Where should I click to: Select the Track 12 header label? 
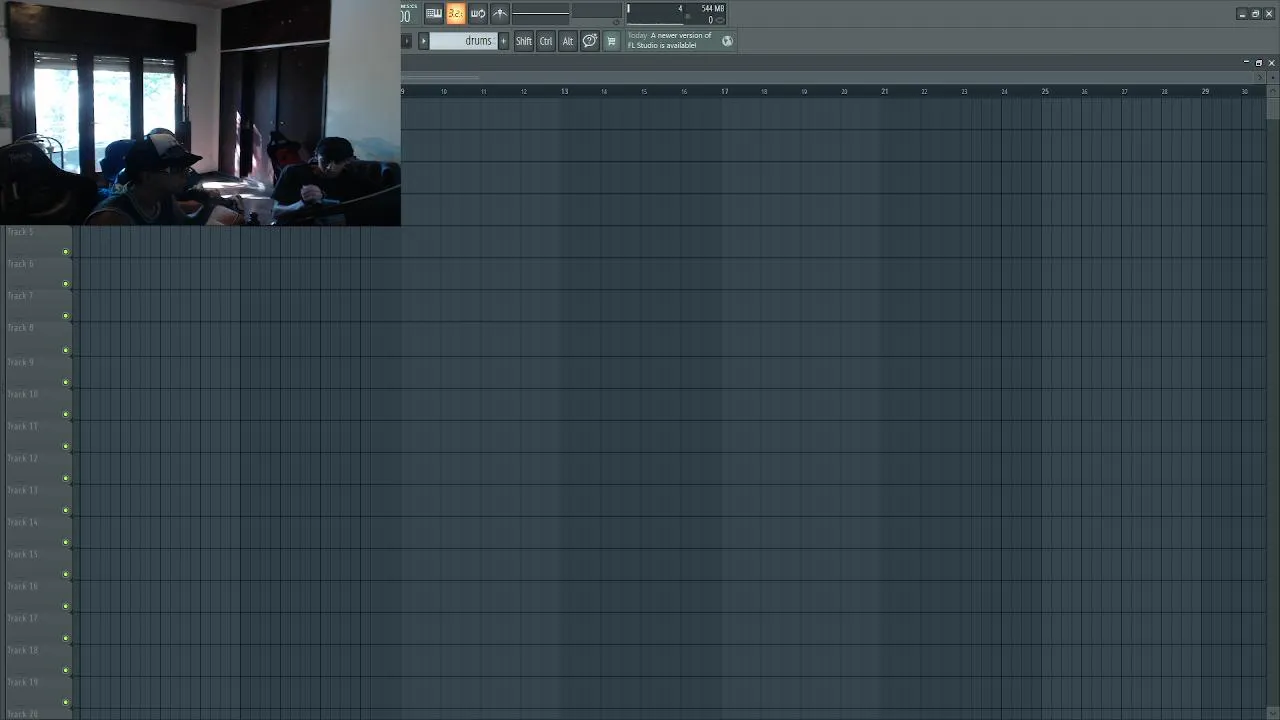[22, 458]
